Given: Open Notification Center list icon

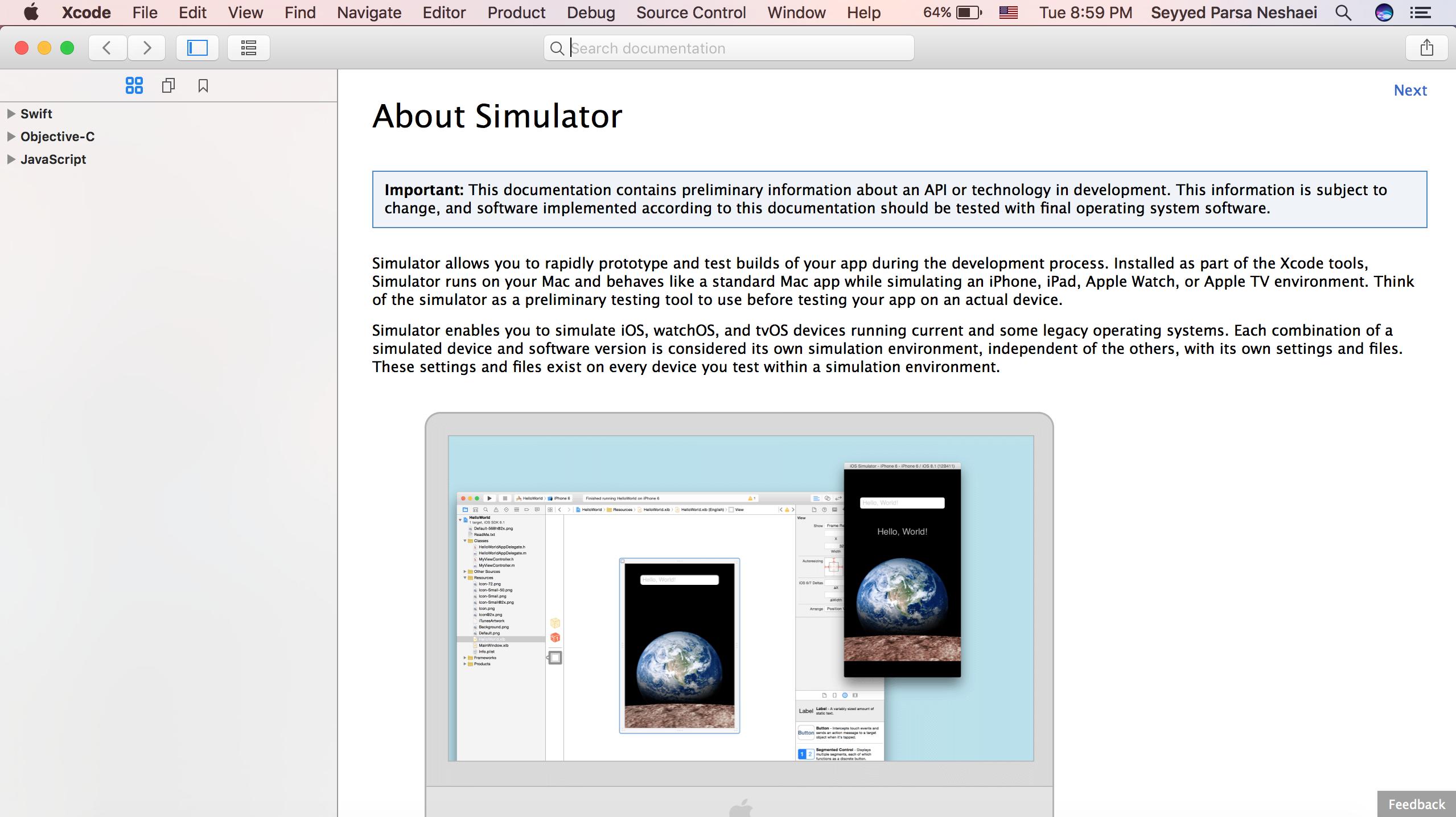Looking at the screenshot, I should (x=1421, y=13).
